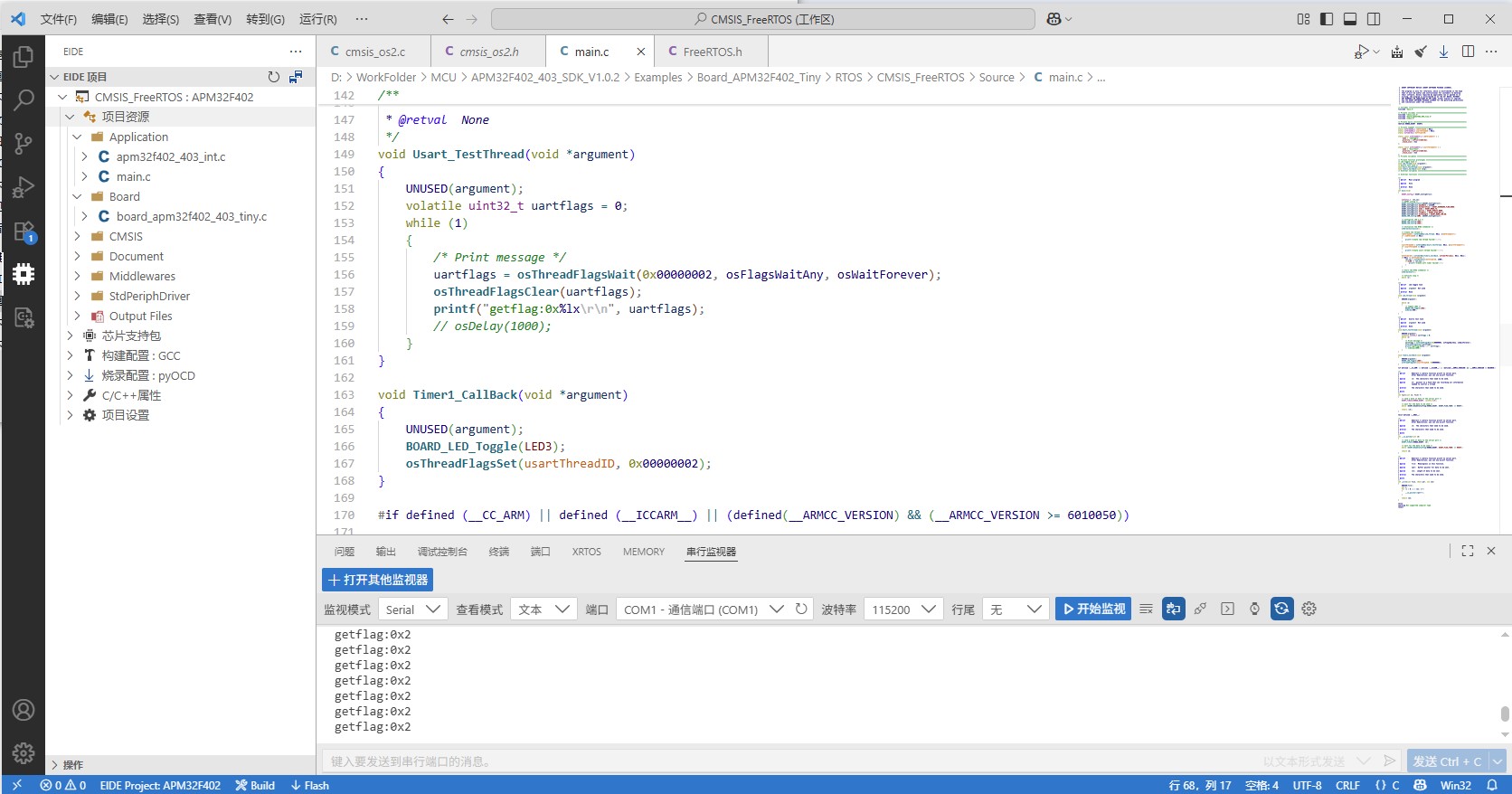
Task: Click the 开始监视 start monitoring button
Action: [1093, 609]
